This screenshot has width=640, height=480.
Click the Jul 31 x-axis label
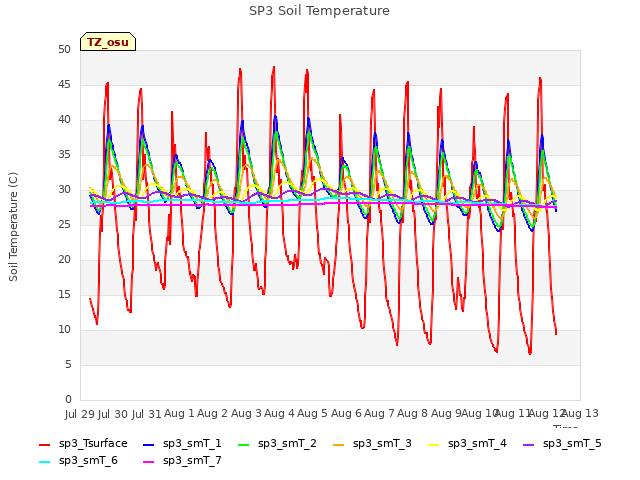146,414
